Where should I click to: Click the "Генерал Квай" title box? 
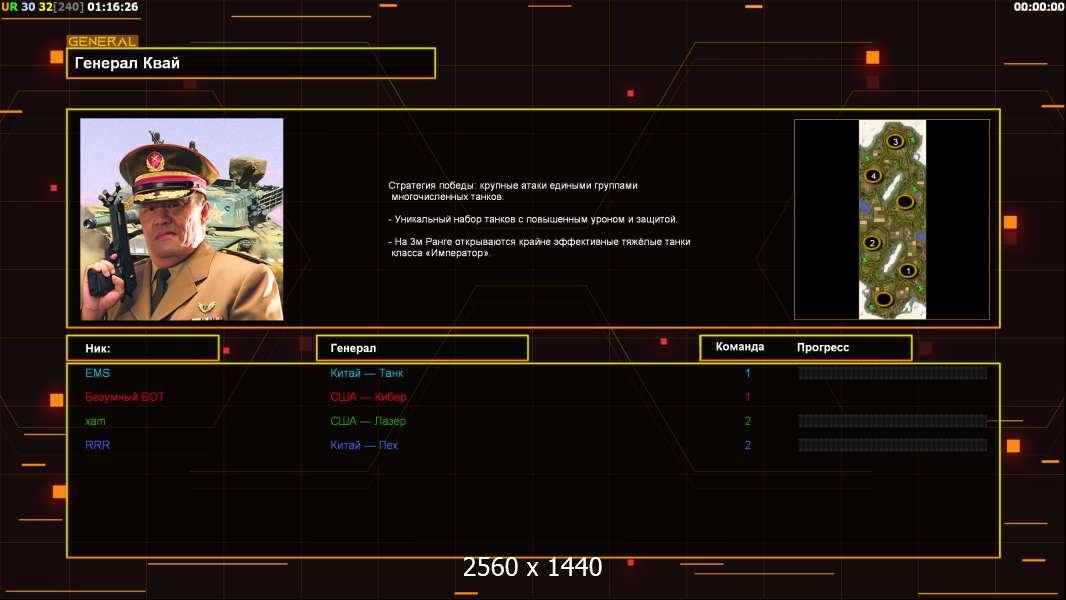point(251,63)
